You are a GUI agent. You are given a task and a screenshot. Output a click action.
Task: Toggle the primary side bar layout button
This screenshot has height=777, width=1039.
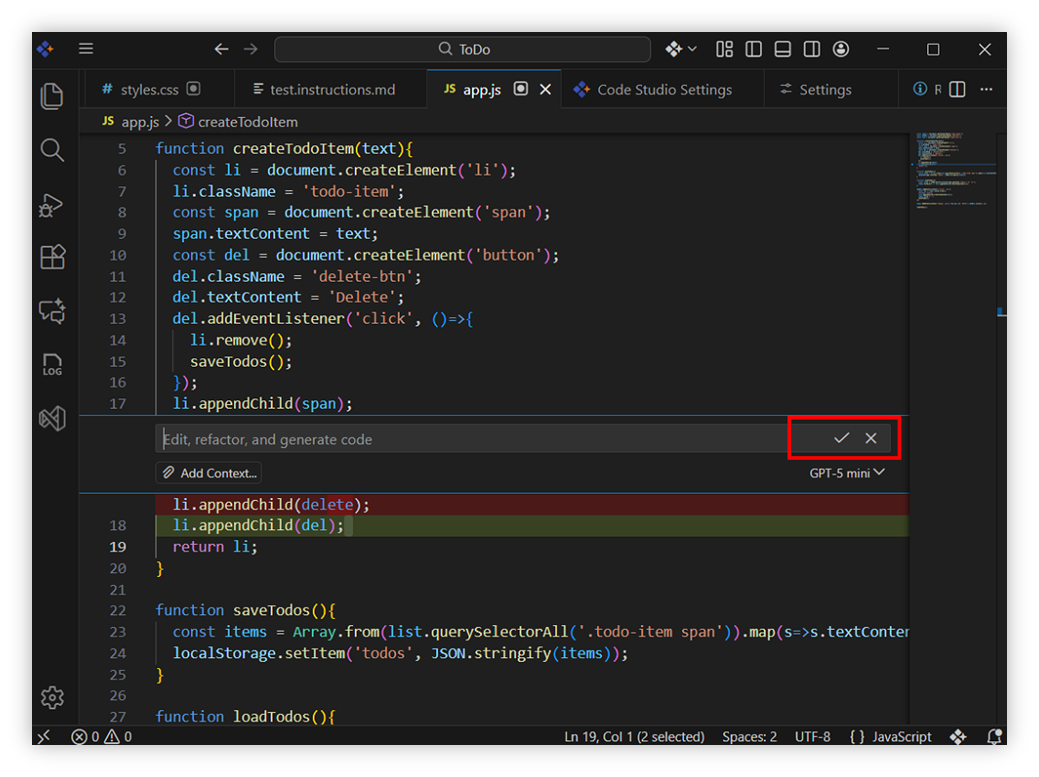[754, 49]
